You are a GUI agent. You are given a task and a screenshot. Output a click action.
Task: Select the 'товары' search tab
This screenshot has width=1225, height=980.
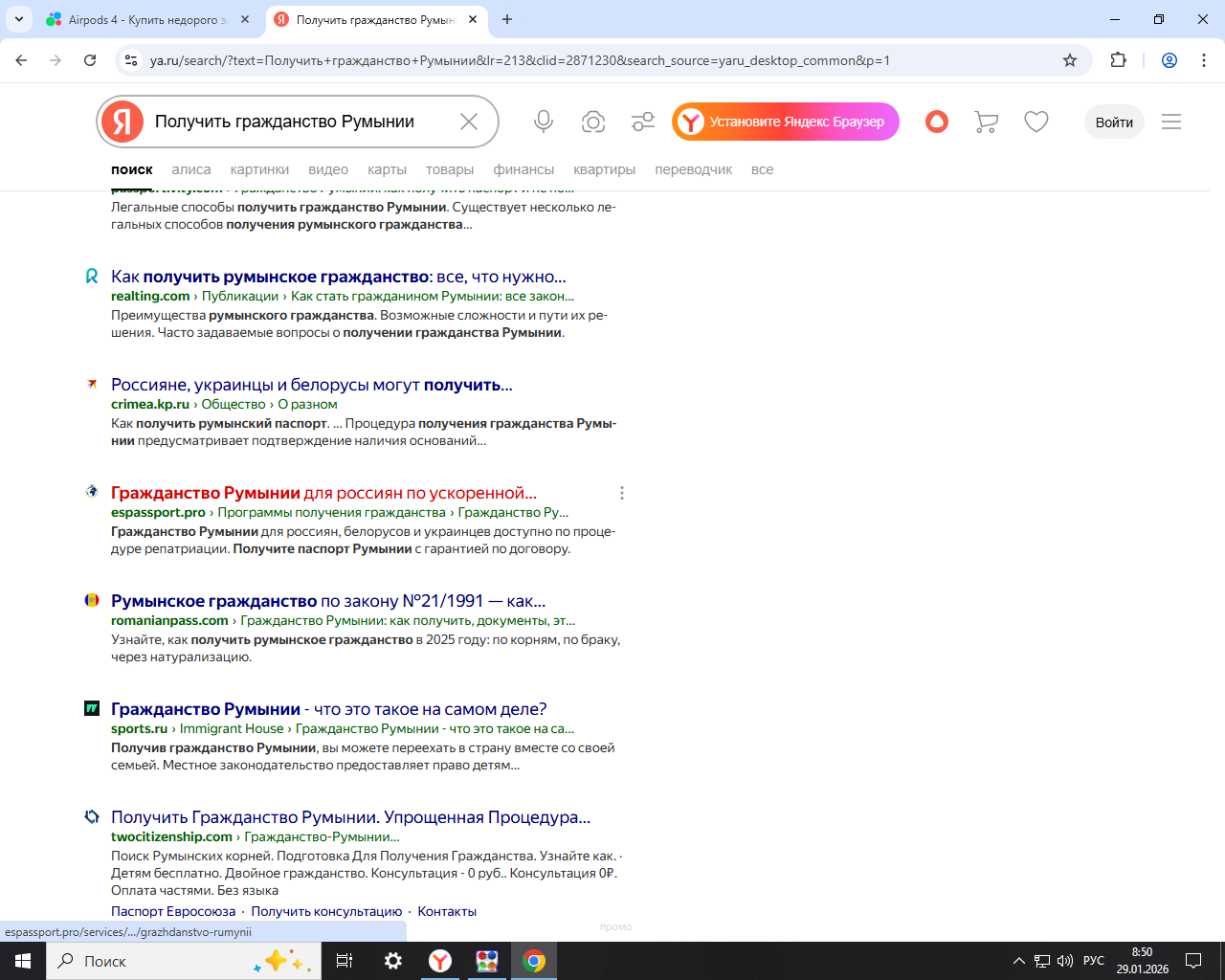(450, 169)
